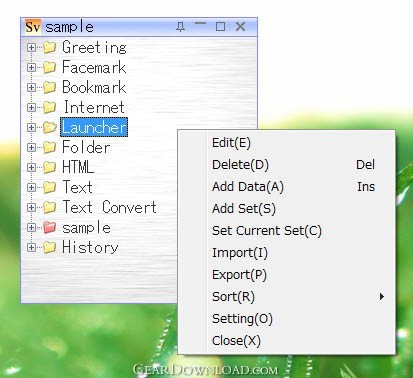Click the Bookmark folder icon
413x378 pixels.
[x=49, y=87]
